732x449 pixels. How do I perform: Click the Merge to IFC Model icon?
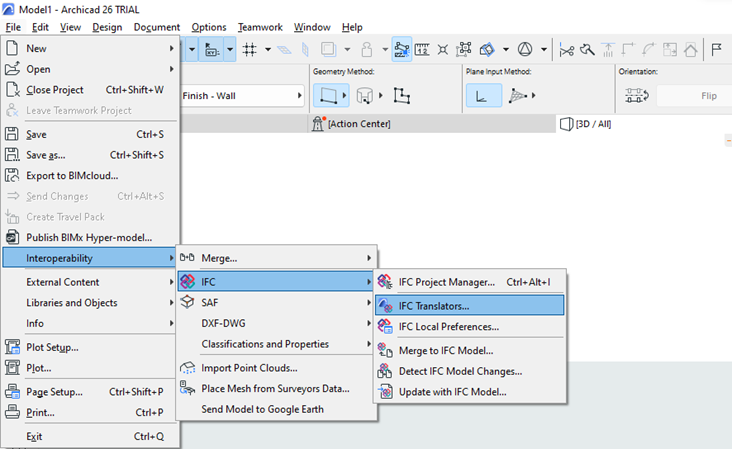pos(385,350)
